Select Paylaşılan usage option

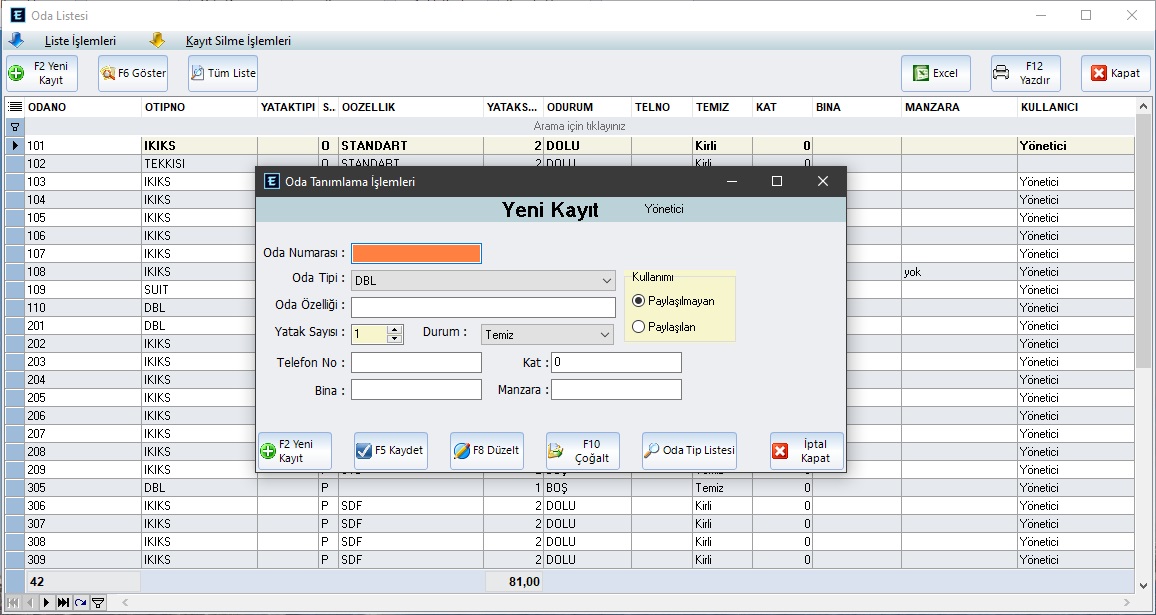click(664, 327)
